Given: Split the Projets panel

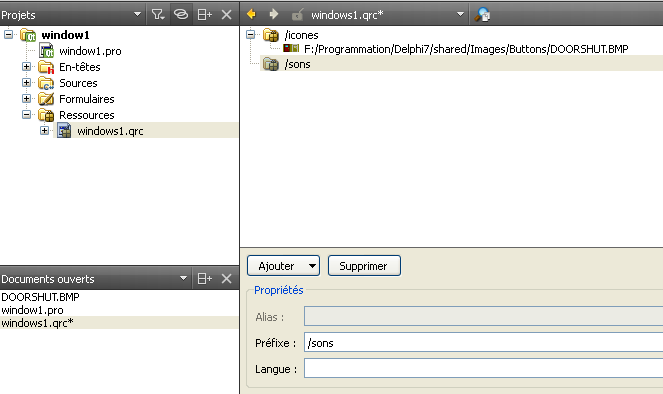Looking at the screenshot, I should [205, 14].
